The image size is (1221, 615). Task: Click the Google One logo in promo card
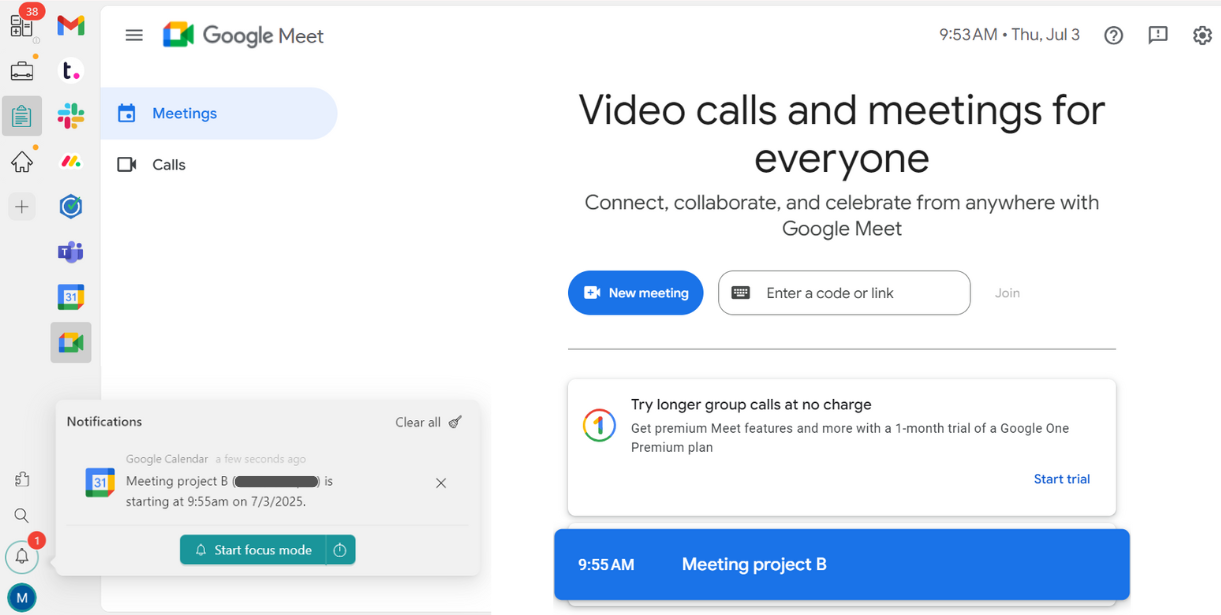tap(599, 426)
